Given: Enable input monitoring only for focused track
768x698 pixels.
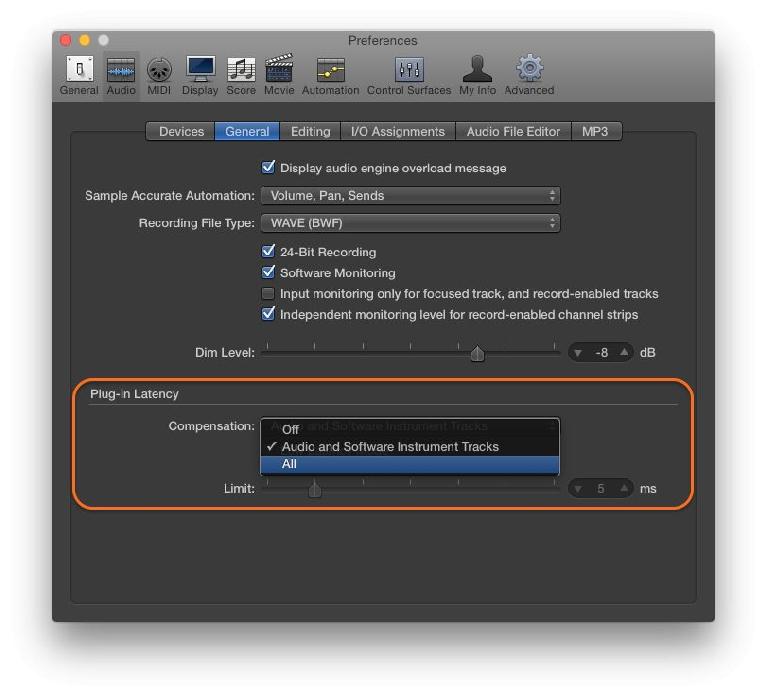Looking at the screenshot, I should point(268,293).
